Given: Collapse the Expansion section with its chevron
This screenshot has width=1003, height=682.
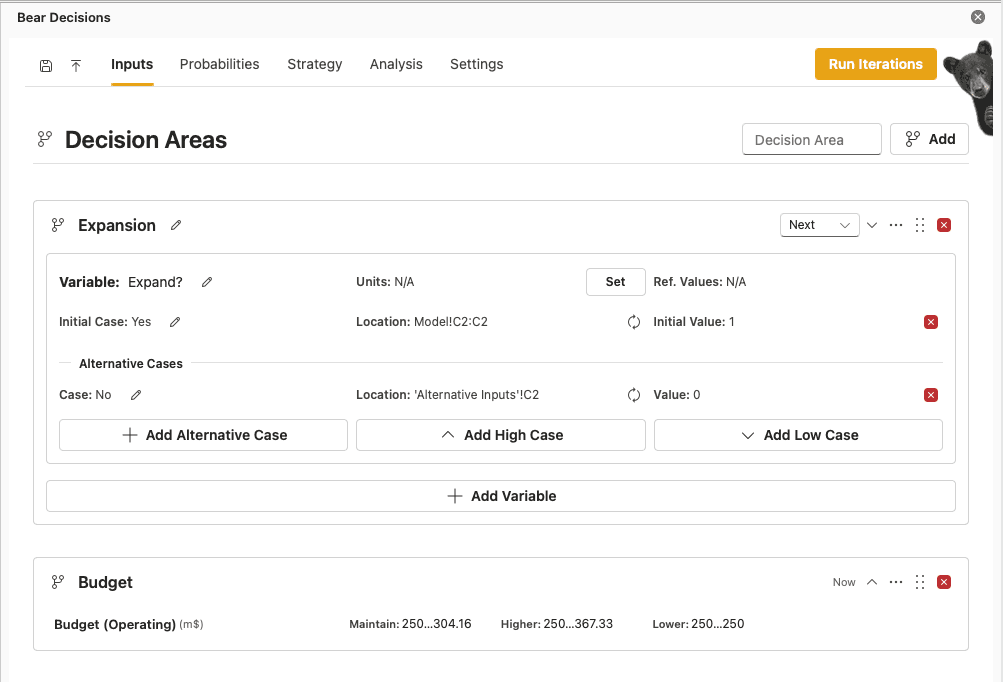Looking at the screenshot, I should point(872,225).
